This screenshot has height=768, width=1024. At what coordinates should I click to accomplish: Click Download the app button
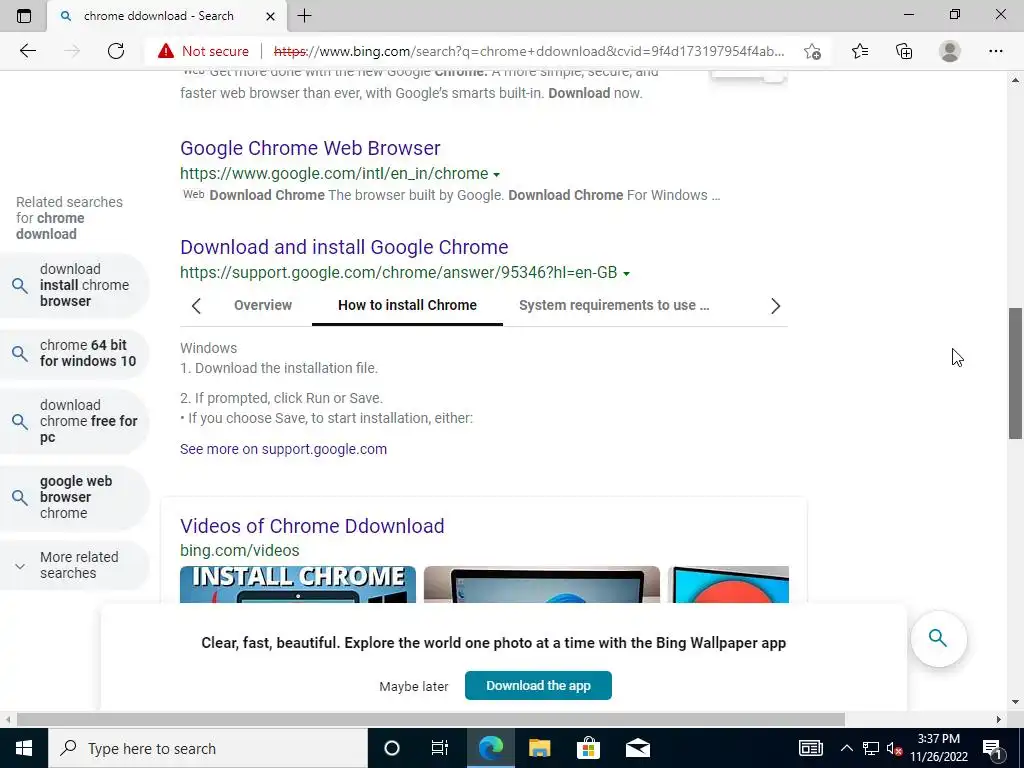(x=538, y=686)
